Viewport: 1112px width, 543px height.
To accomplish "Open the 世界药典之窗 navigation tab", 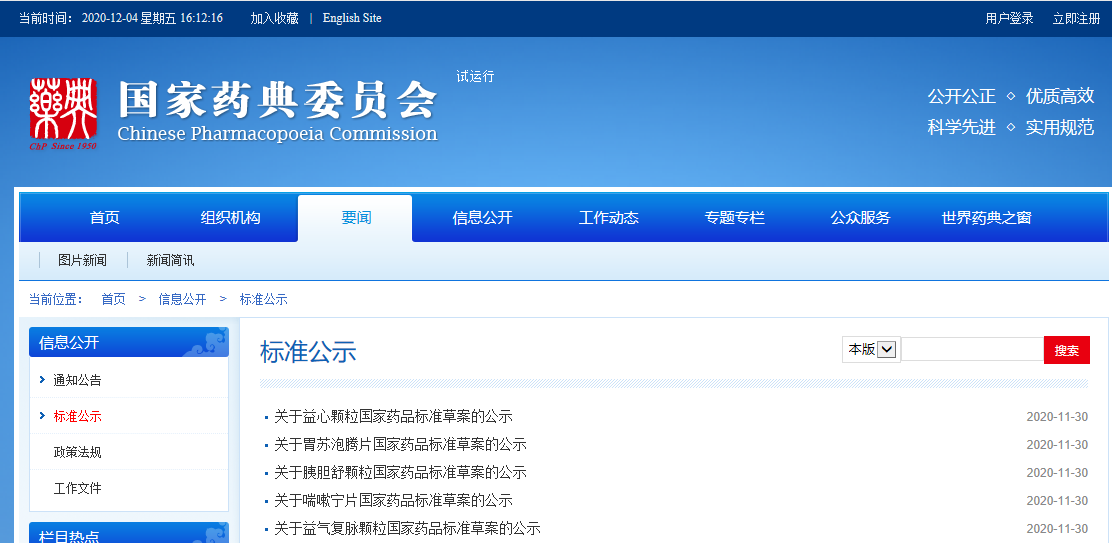I will (x=986, y=218).
